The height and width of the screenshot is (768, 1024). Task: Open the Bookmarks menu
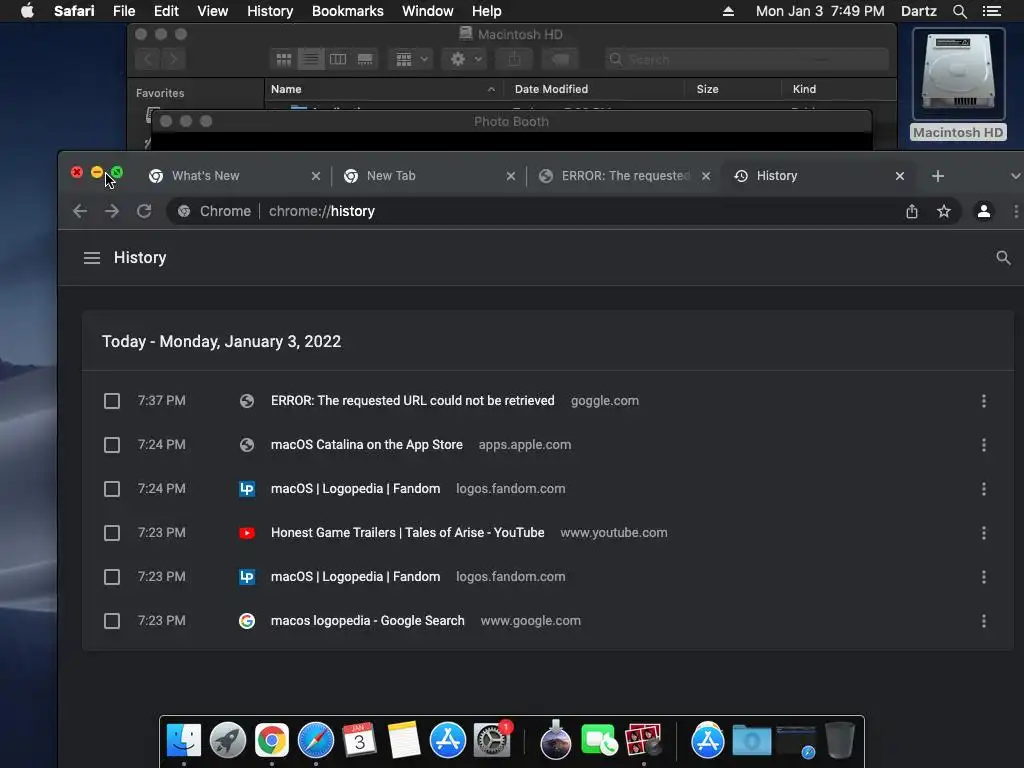click(x=347, y=11)
